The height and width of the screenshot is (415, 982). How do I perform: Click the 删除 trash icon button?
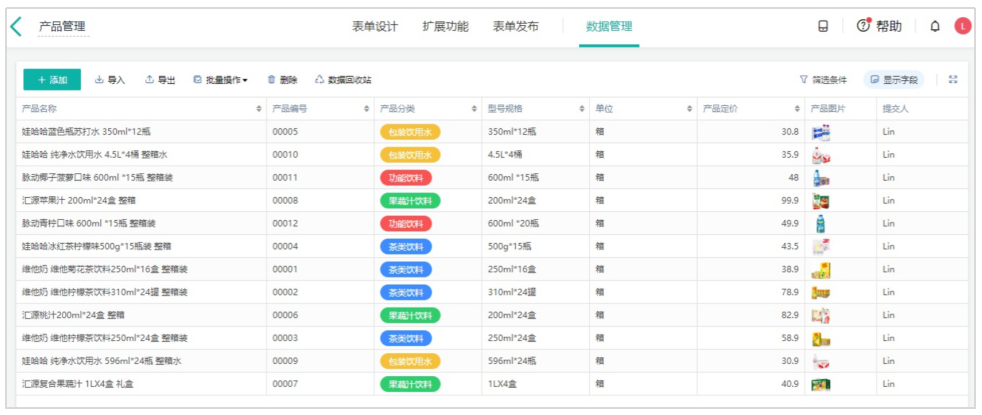[x=282, y=80]
